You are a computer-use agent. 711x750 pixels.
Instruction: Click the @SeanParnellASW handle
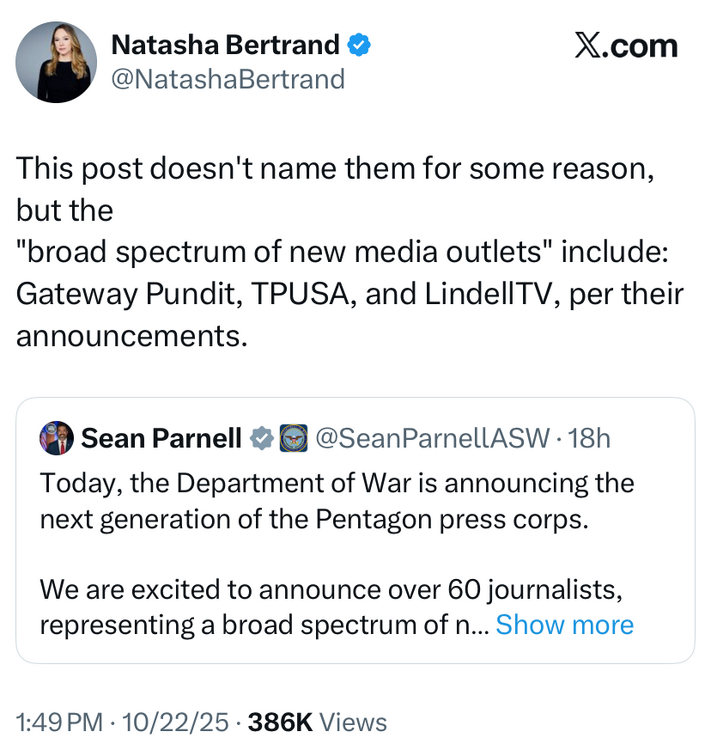[432, 438]
